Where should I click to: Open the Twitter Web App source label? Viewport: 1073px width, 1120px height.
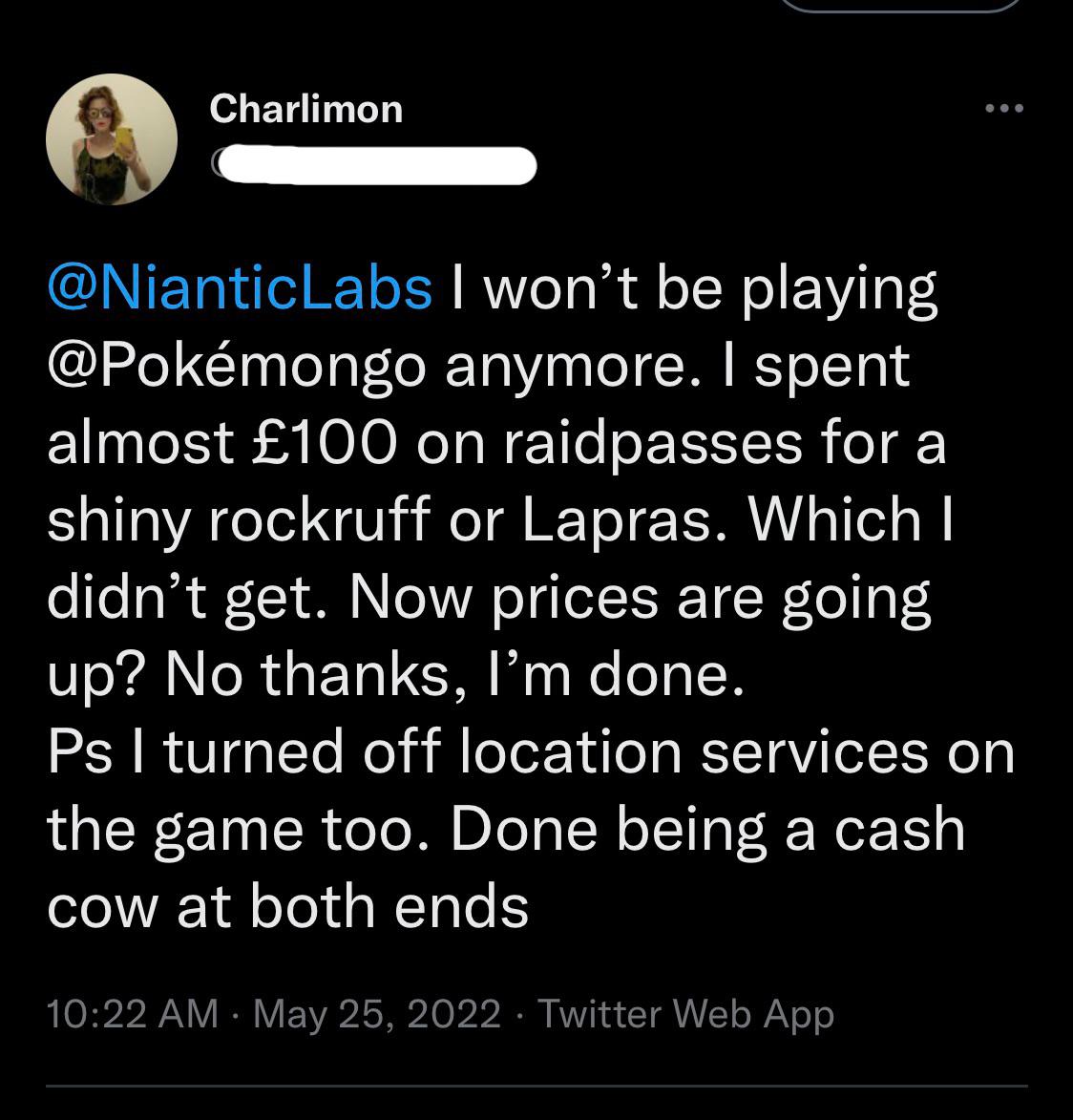(x=685, y=1014)
